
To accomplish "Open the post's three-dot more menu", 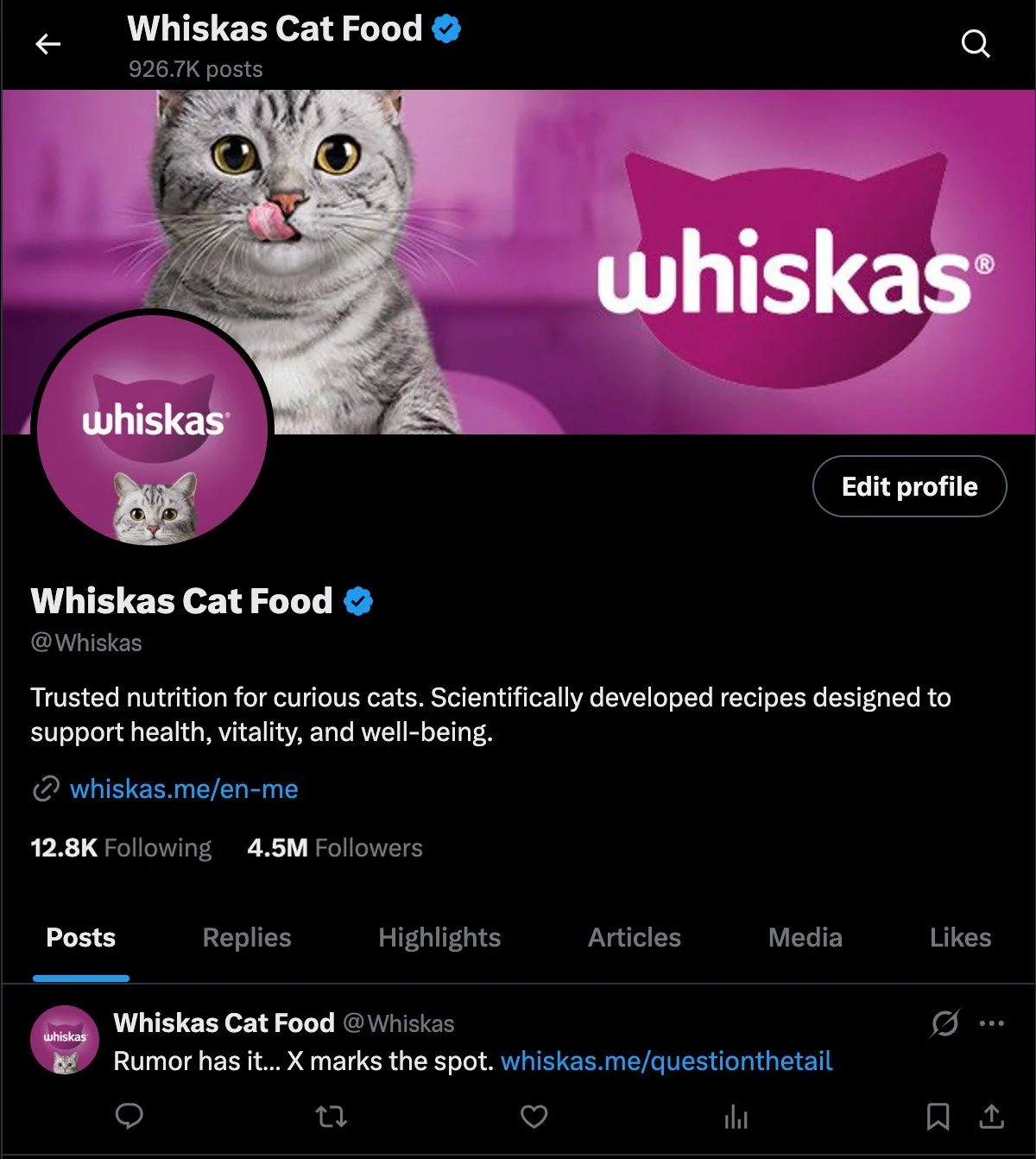I will [991, 1023].
